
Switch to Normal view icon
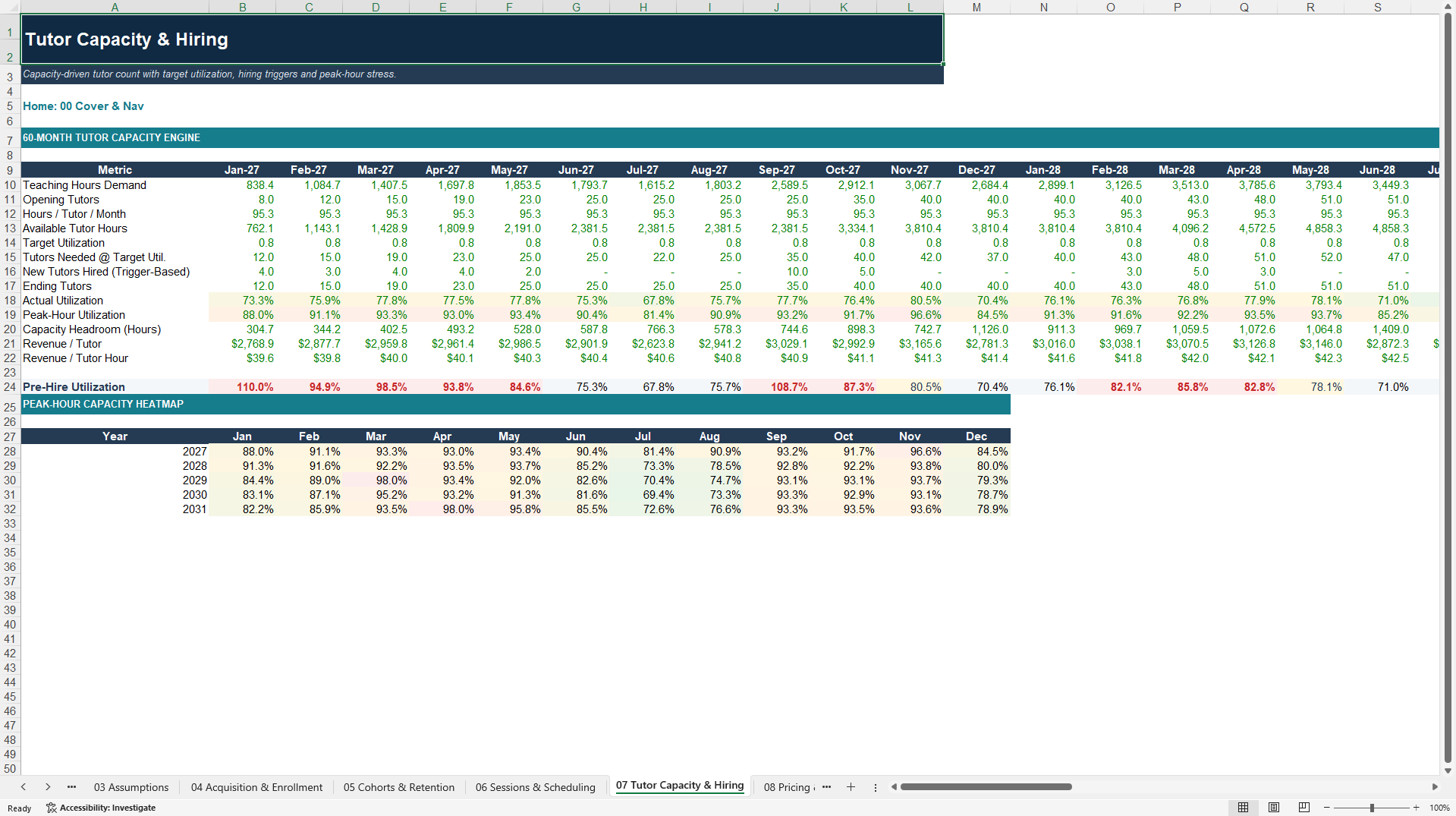[1243, 808]
